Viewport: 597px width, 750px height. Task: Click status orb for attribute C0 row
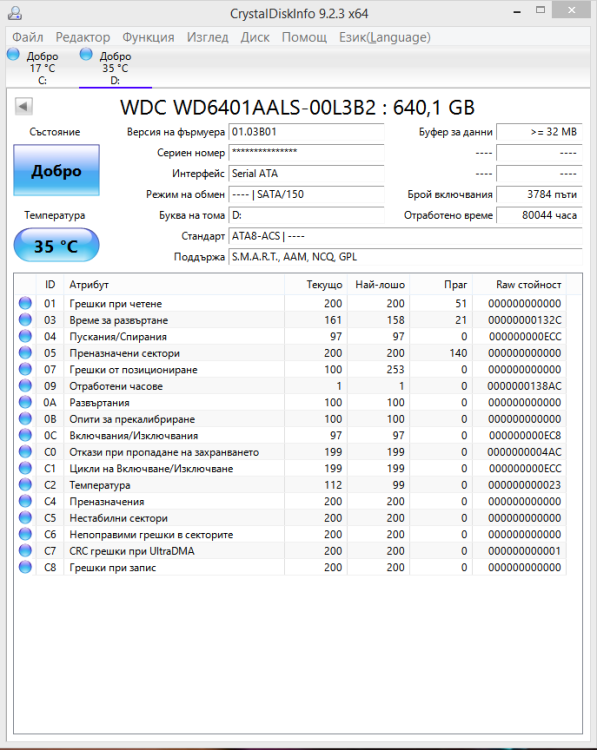pos(25,452)
